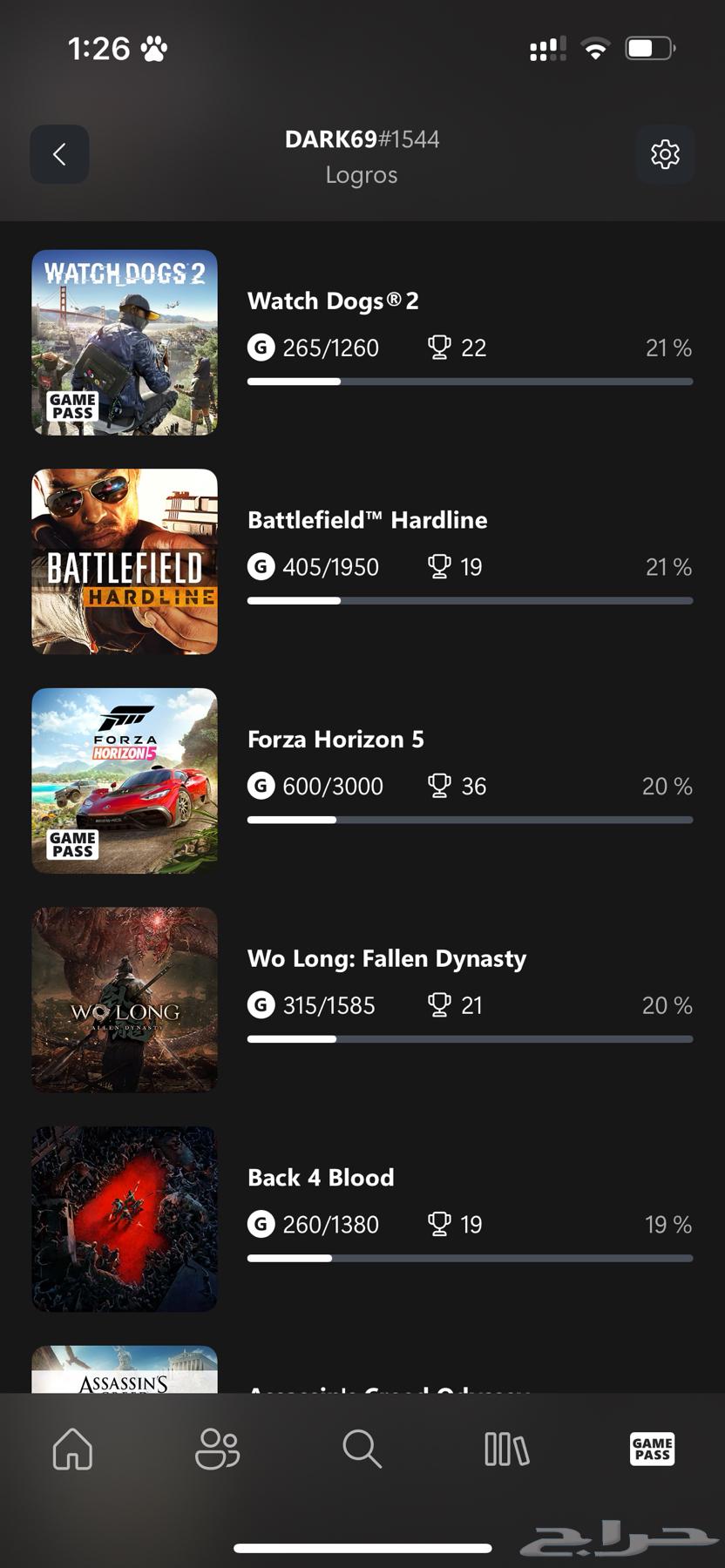Tap the Gamerscore icon for Watch Dogs 2
725x1568 pixels.
point(261,348)
